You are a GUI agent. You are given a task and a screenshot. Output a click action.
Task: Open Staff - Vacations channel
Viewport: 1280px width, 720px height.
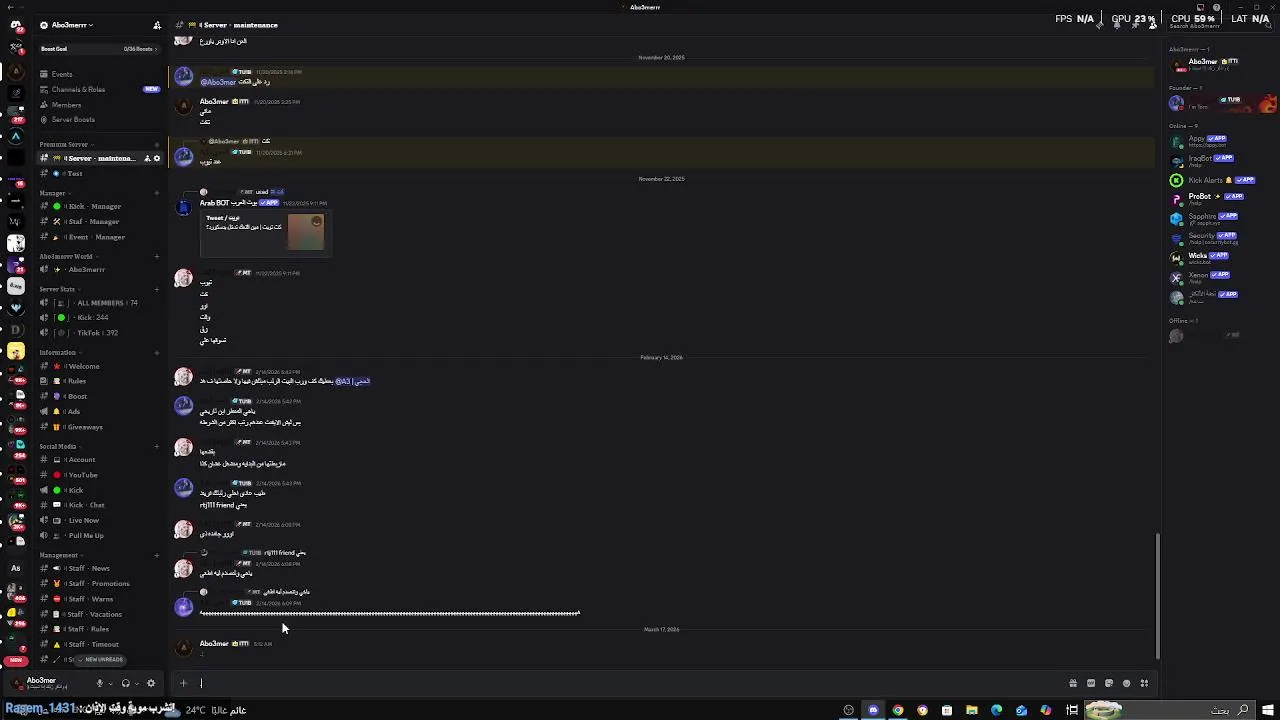click(x=98, y=614)
